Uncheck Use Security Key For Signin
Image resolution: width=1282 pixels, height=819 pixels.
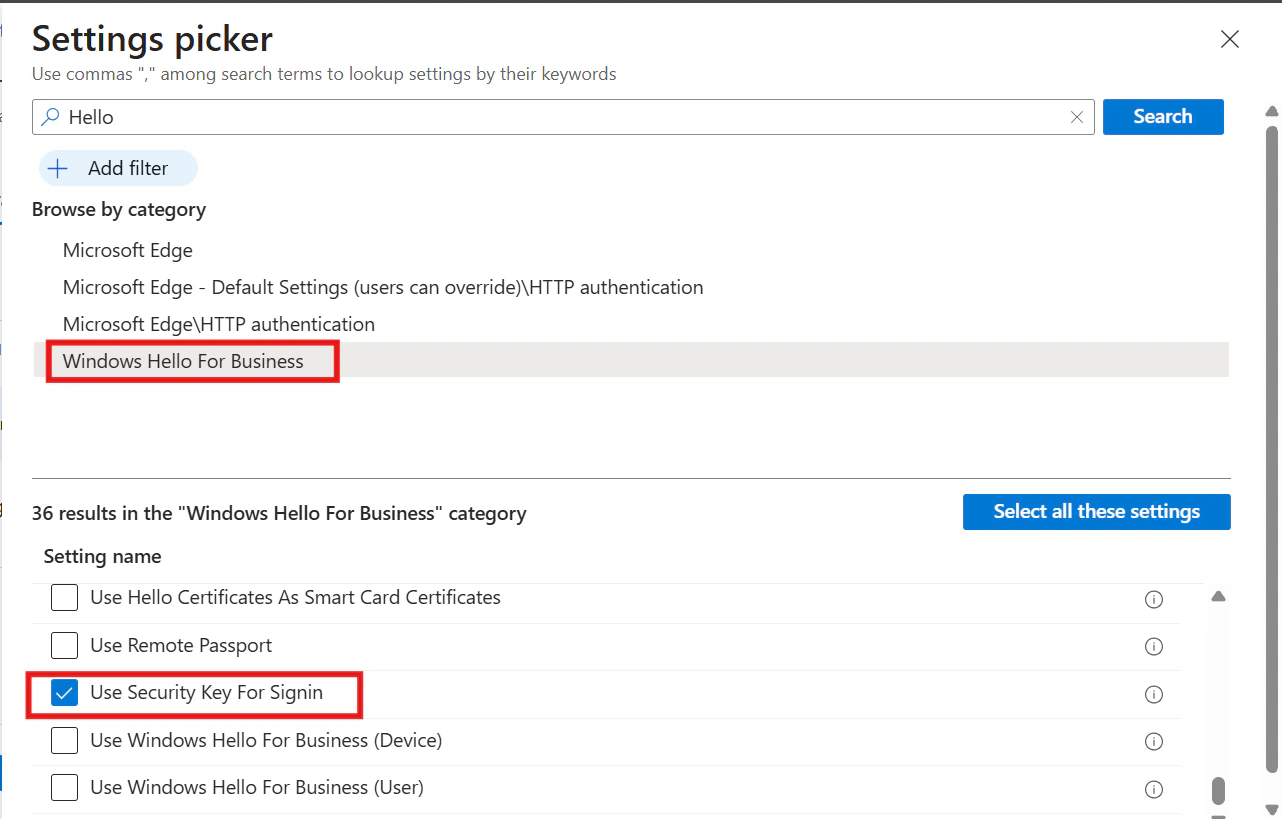(64, 693)
